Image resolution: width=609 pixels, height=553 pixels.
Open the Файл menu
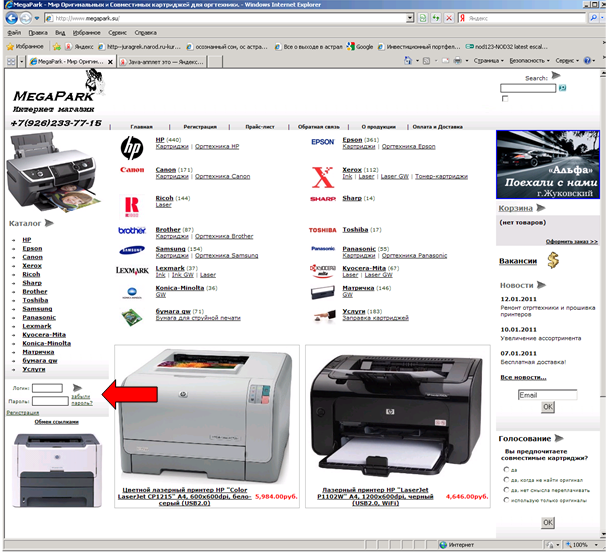14,33
